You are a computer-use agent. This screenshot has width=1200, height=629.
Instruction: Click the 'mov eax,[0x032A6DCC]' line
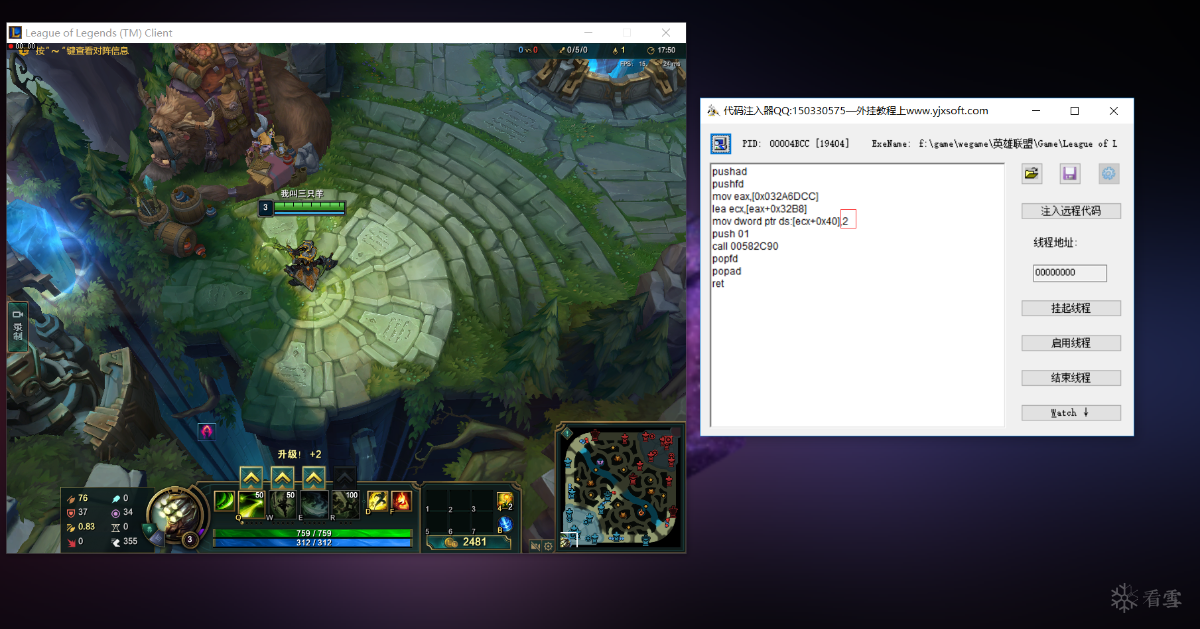(x=765, y=196)
